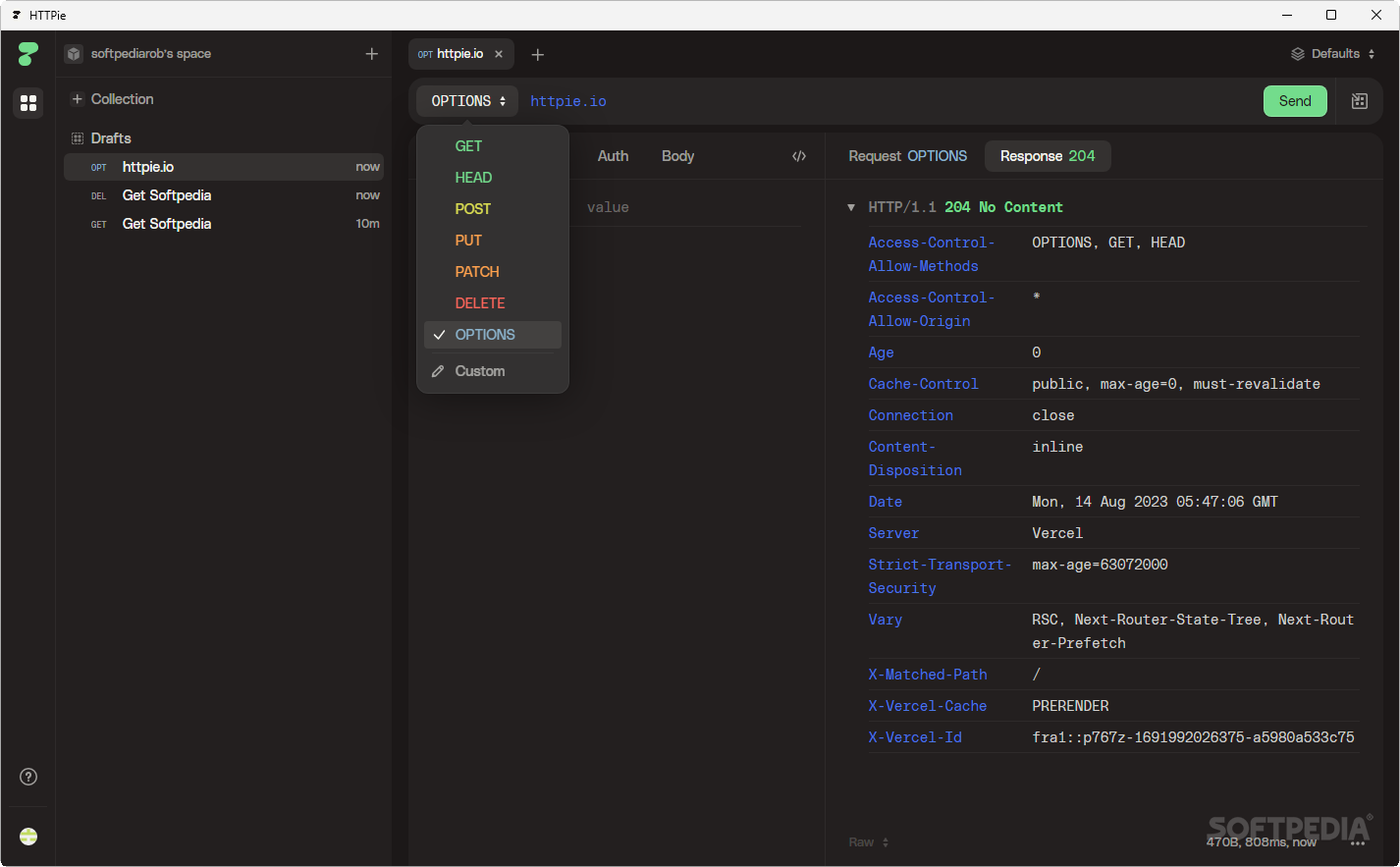The width and height of the screenshot is (1400, 867).
Task: Click the 'PRERENDER' header value
Action: click(1070, 706)
